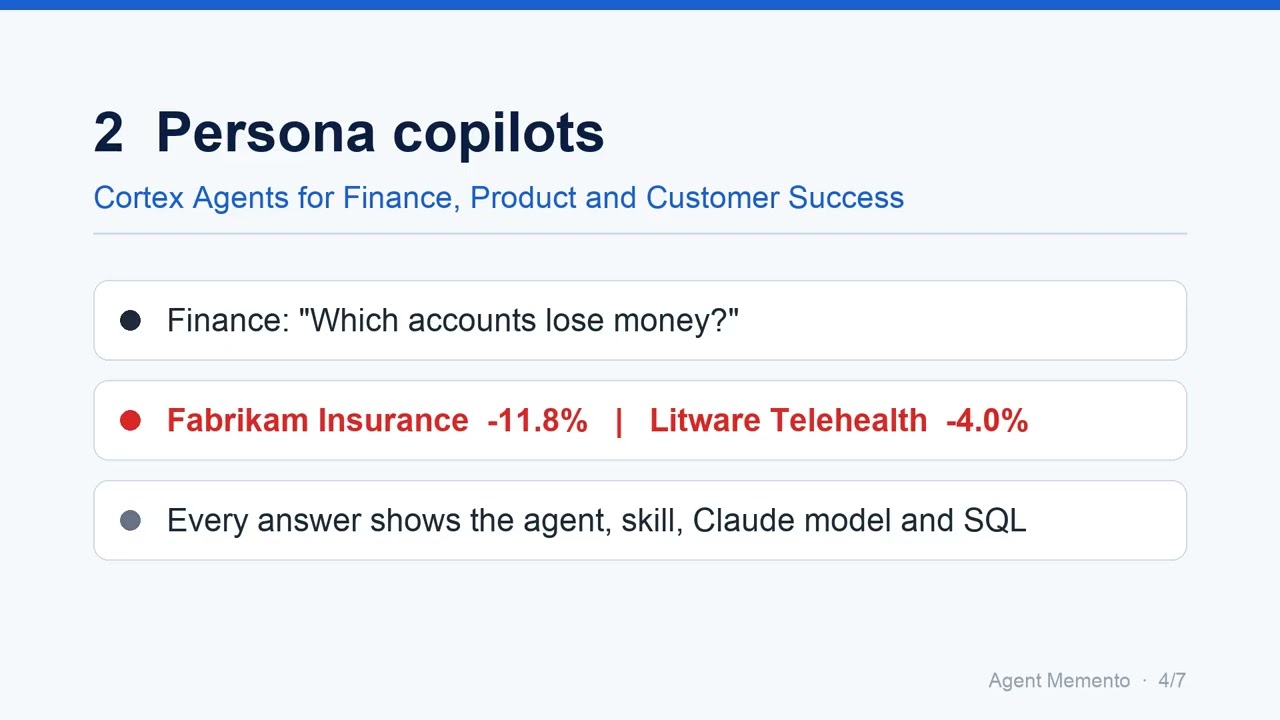This screenshot has height=720, width=1280.
Task: Click the red bullet beside Fabrikam Insurance
Action: [130, 420]
